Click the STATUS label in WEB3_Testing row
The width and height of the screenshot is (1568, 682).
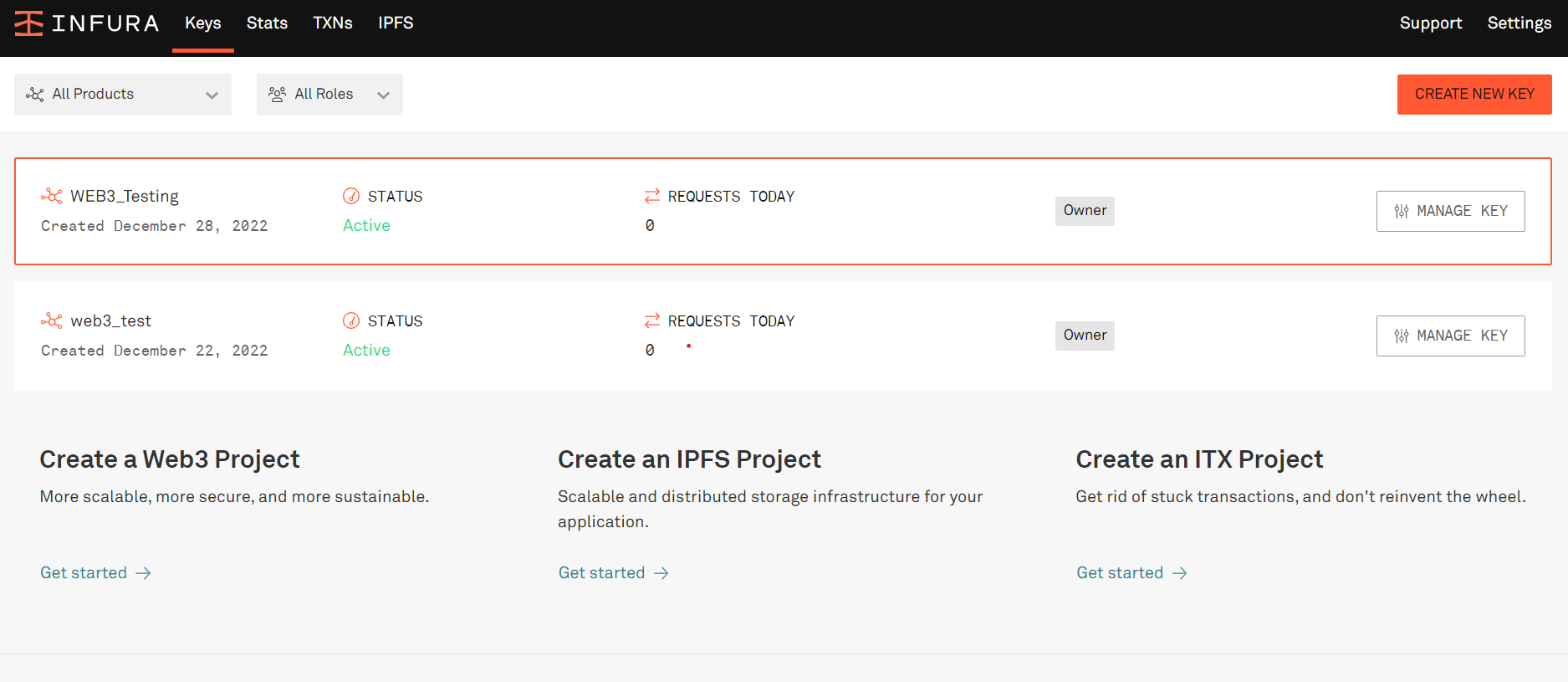pyautogui.click(x=395, y=196)
